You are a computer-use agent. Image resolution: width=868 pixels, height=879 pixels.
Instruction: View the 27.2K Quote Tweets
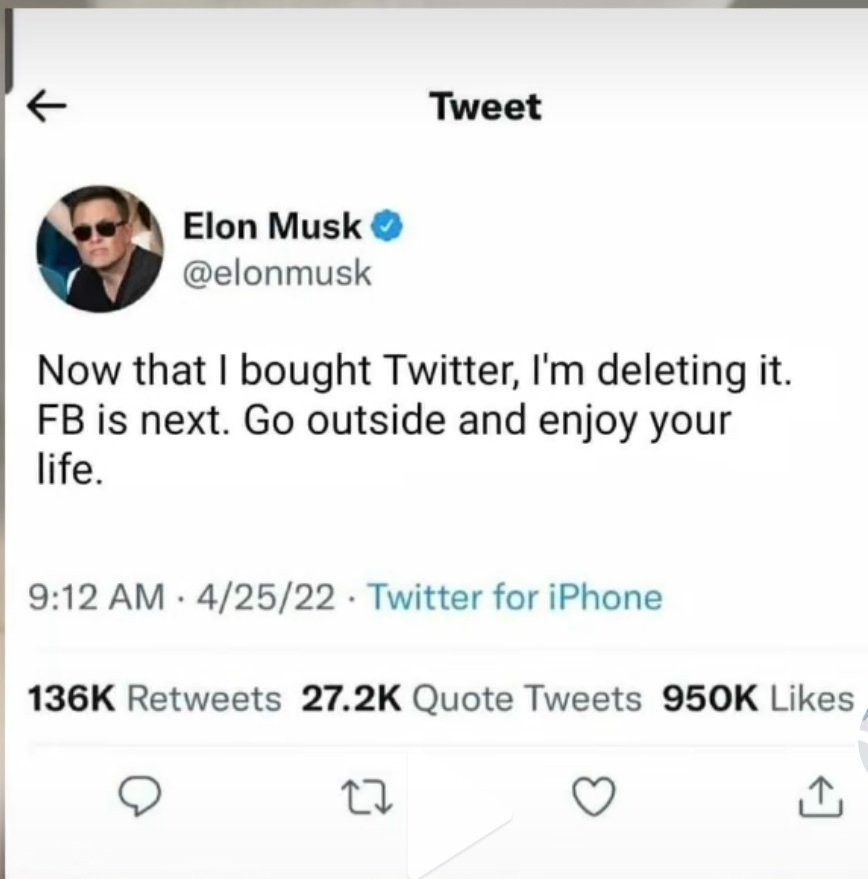[471, 698]
